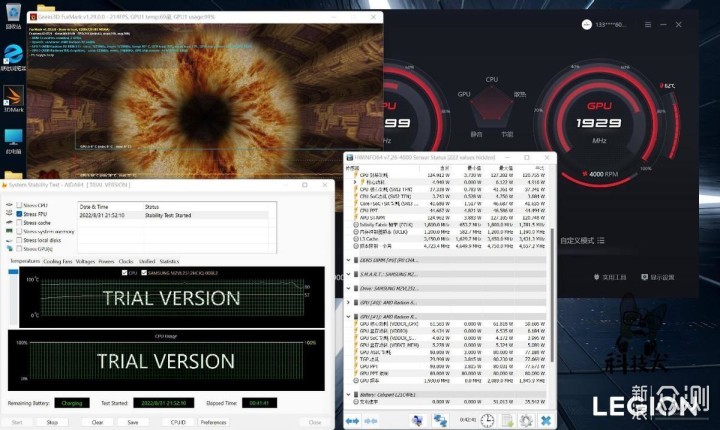Viewport: 720px width, 430px height.
Task: Launch 3DMark from the desktop
Action: pos(13,96)
